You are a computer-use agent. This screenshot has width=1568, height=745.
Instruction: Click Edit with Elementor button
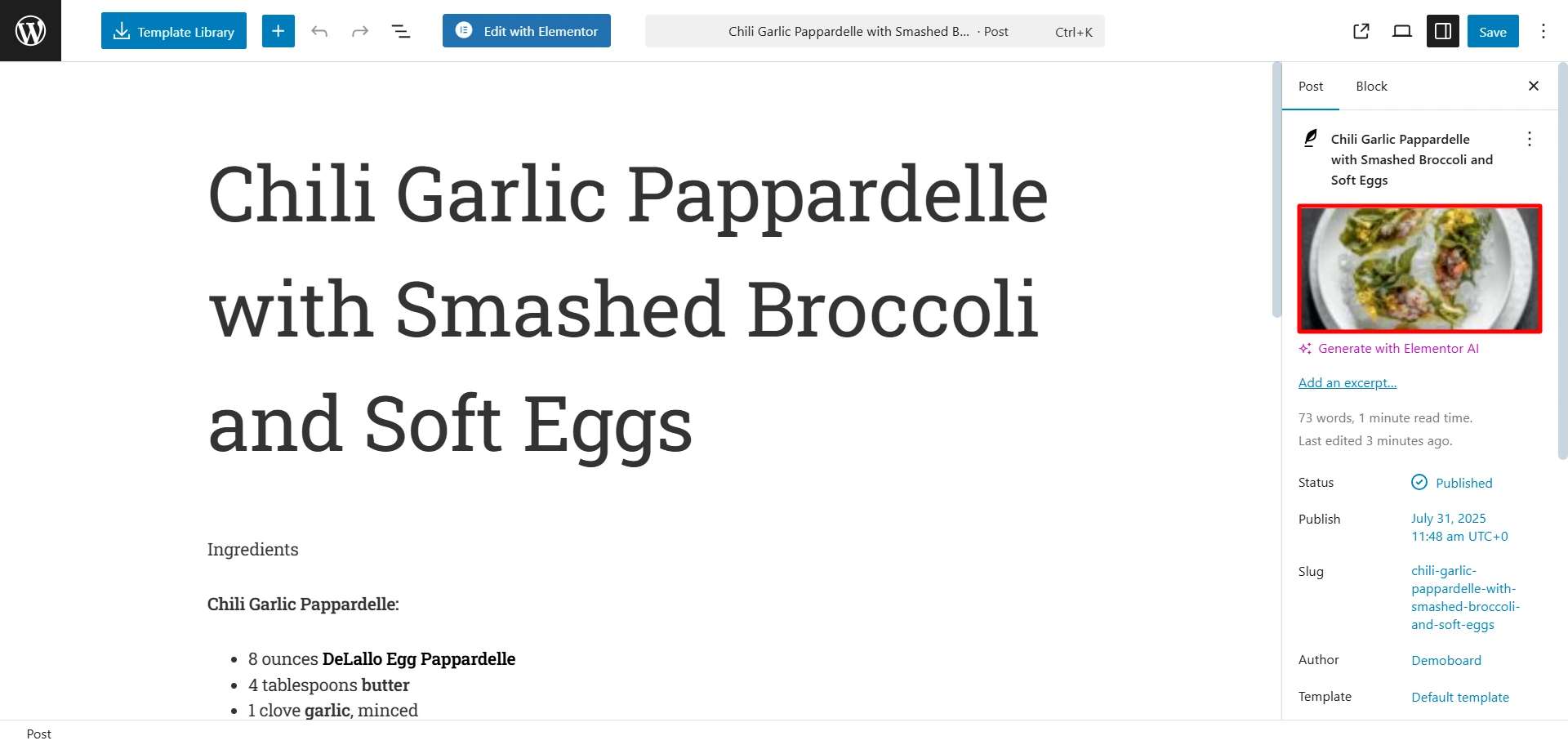pyautogui.click(x=527, y=31)
